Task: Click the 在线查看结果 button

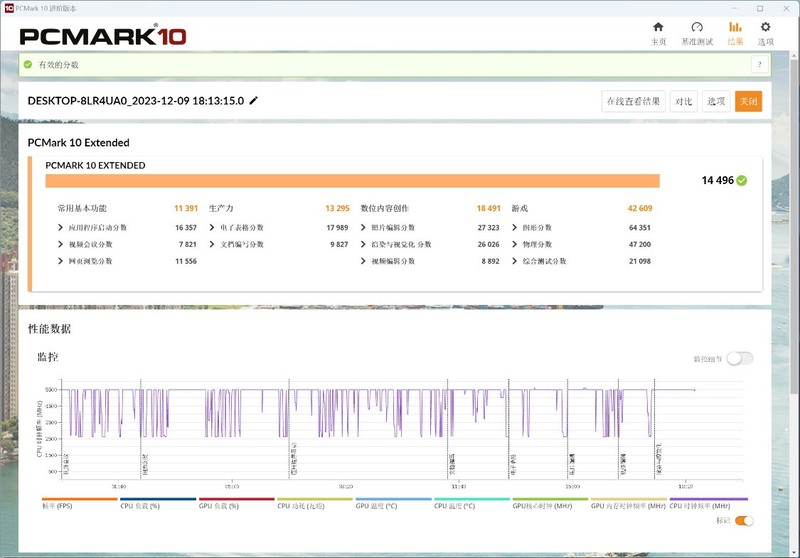Action: [633, 102]
